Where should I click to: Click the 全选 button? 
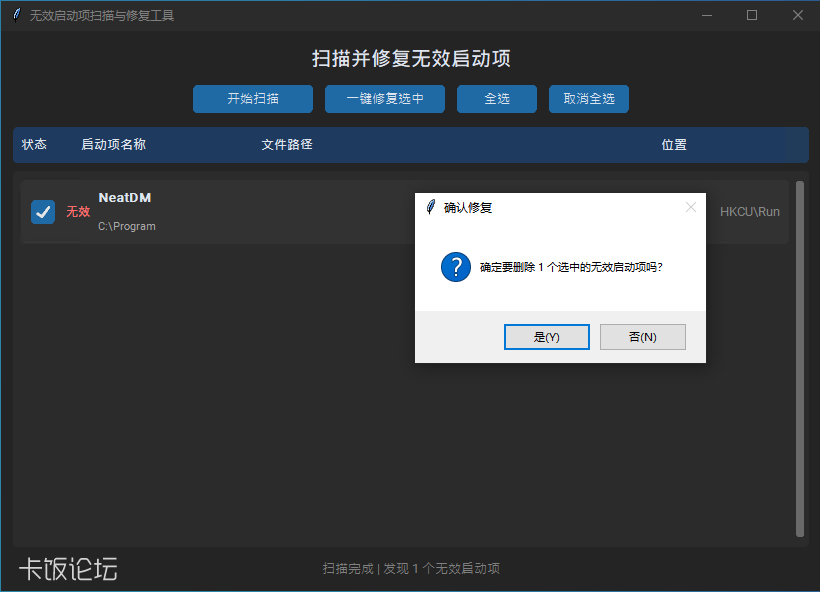click(497, 99)
